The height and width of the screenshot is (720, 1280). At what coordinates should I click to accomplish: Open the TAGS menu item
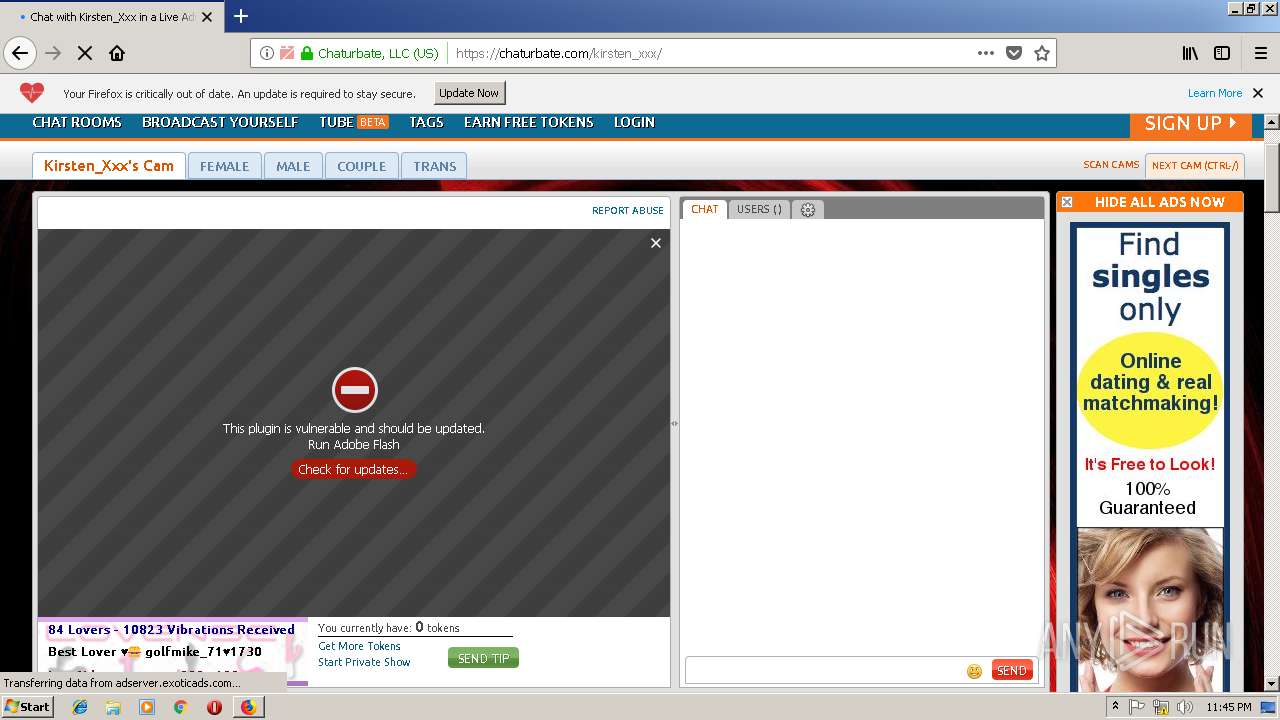(426, 122)
